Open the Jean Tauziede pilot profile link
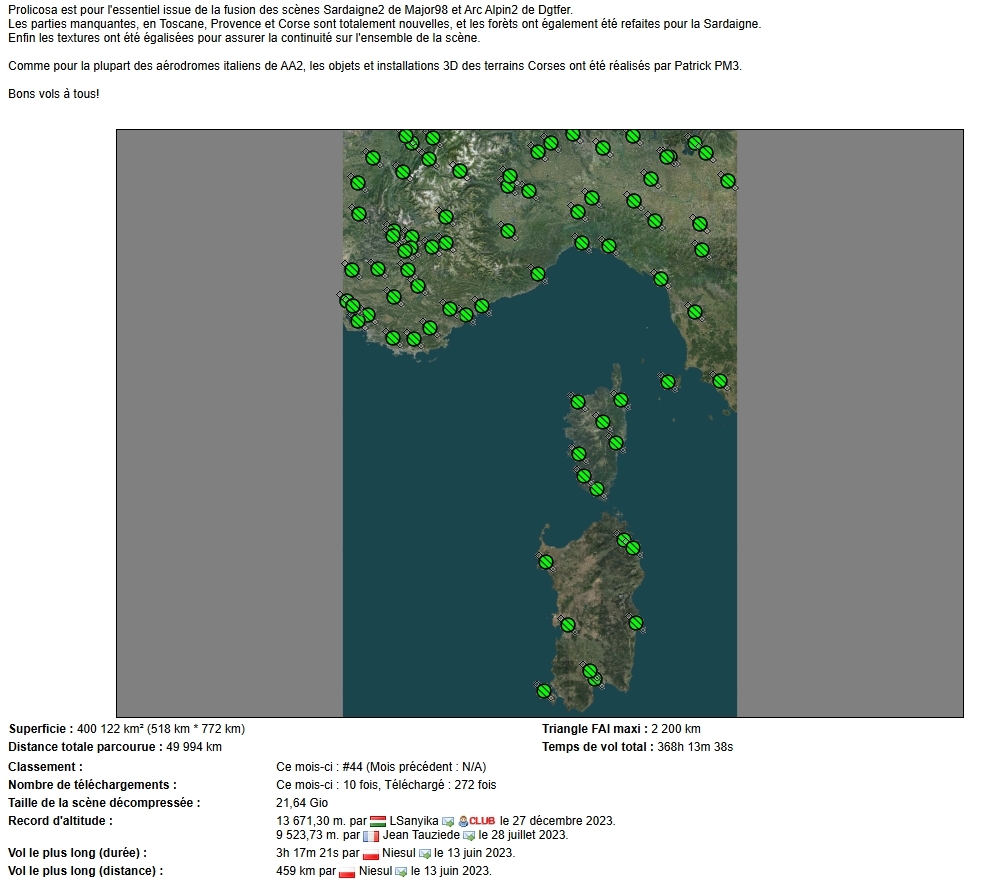Screen dimensions: 986x882 pyautogui.click(x=421, y=835)
